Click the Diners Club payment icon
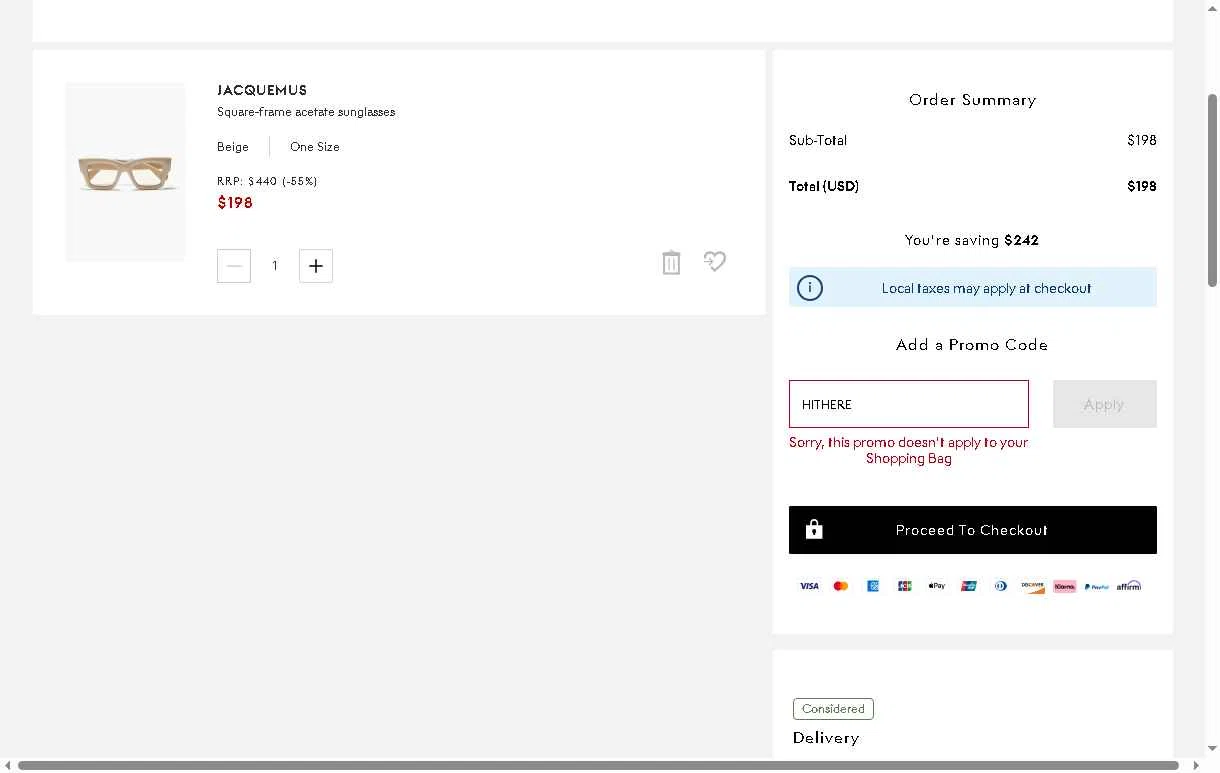1220x773 pixels. [1001, 586]
